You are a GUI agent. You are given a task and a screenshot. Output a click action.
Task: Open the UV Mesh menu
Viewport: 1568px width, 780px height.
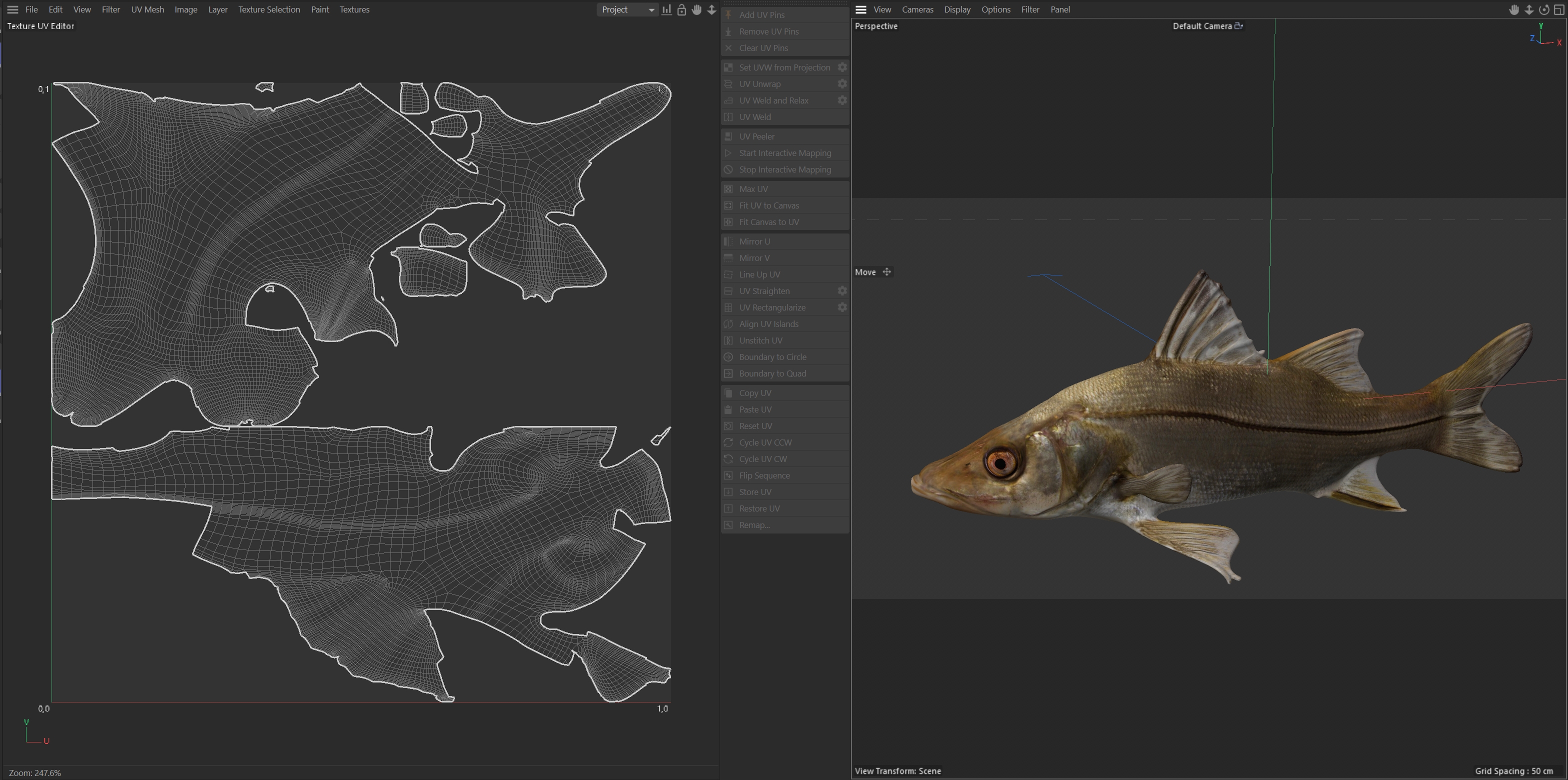pos(147,9)
